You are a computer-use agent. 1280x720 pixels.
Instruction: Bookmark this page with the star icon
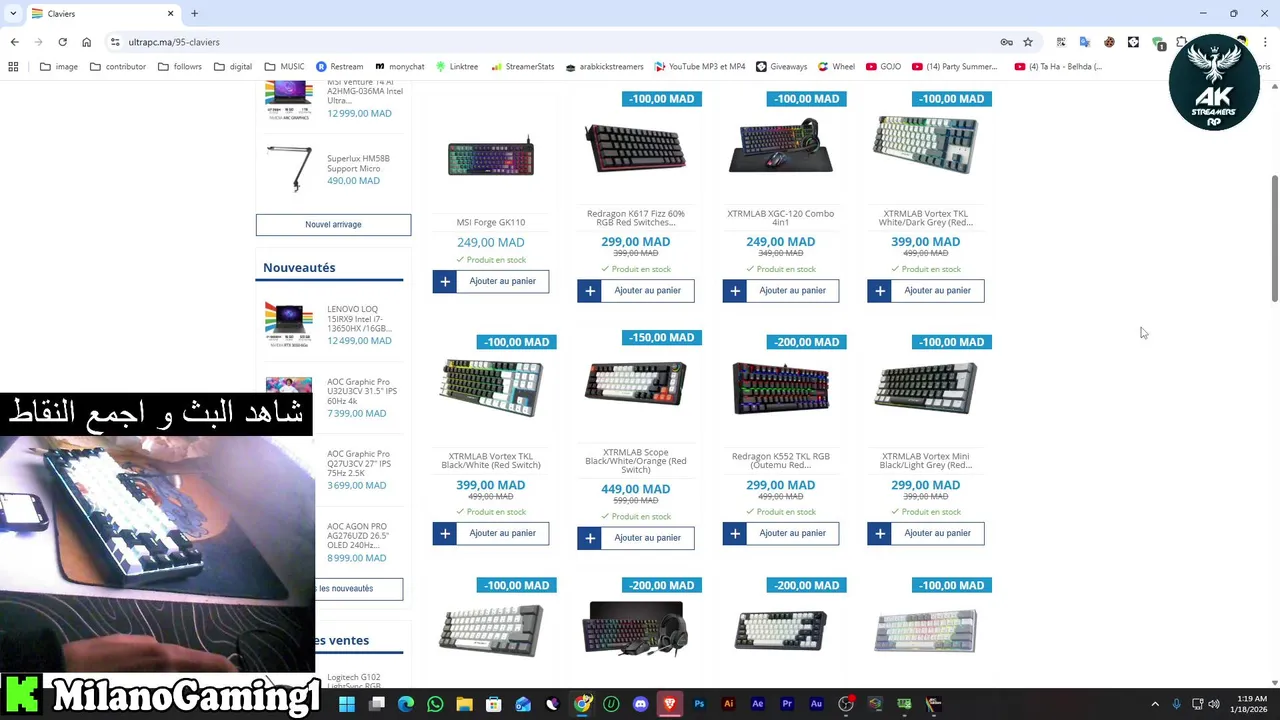(x=1028, y=42)
